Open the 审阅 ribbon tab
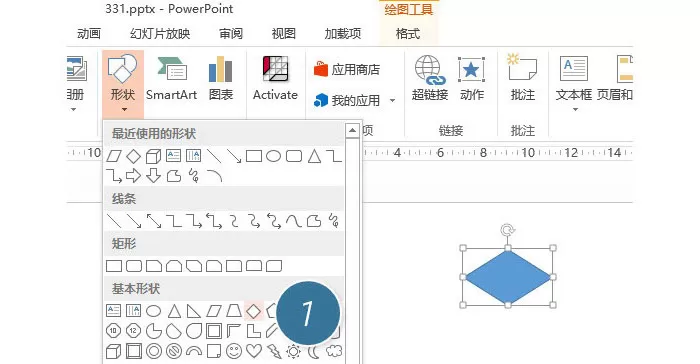The image size is (700, 364). tap(231, 34)
